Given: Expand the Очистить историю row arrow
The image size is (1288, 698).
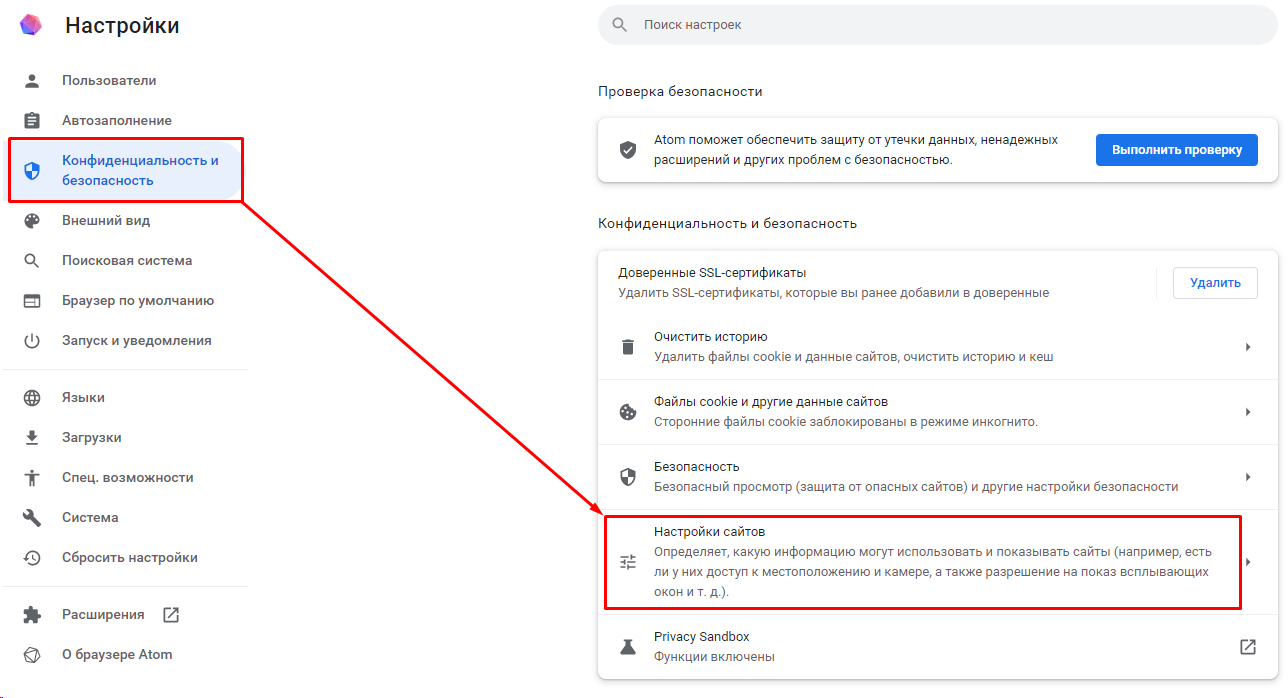Looking at the screenshot, I should pos(1248,347).
